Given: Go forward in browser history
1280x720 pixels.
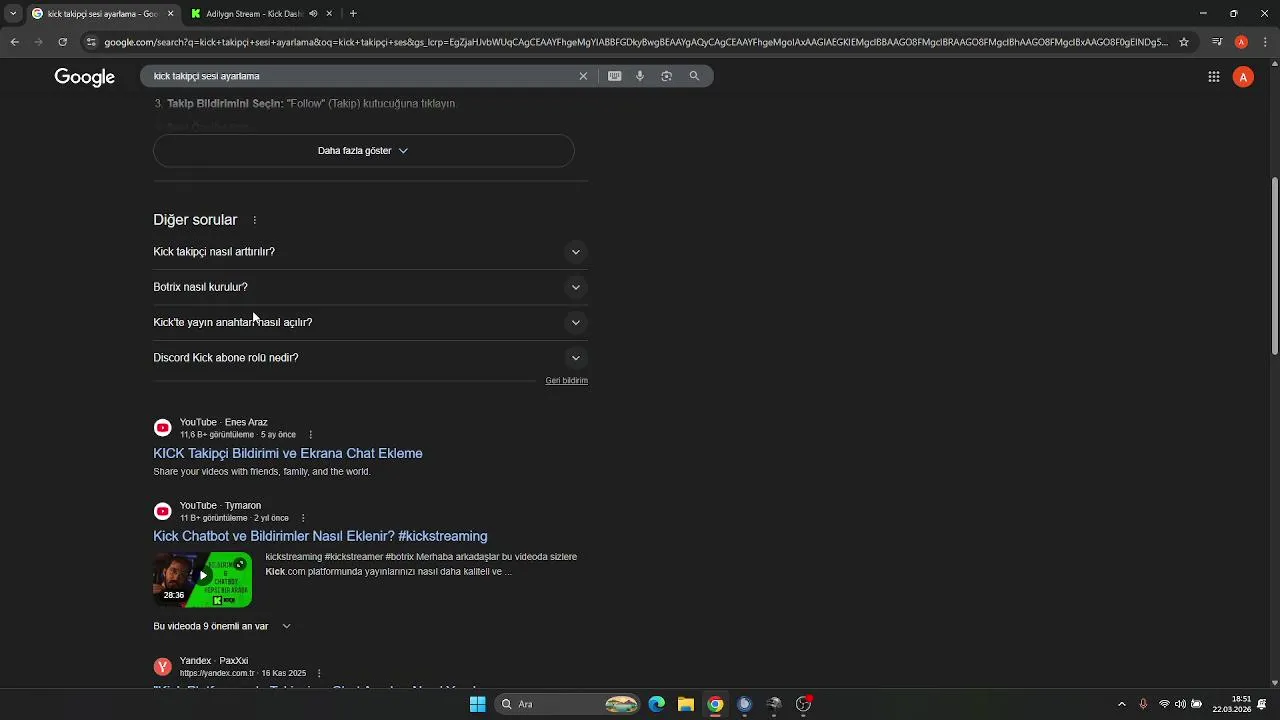Looking at the screenshot, I should (x=38, y=42).
